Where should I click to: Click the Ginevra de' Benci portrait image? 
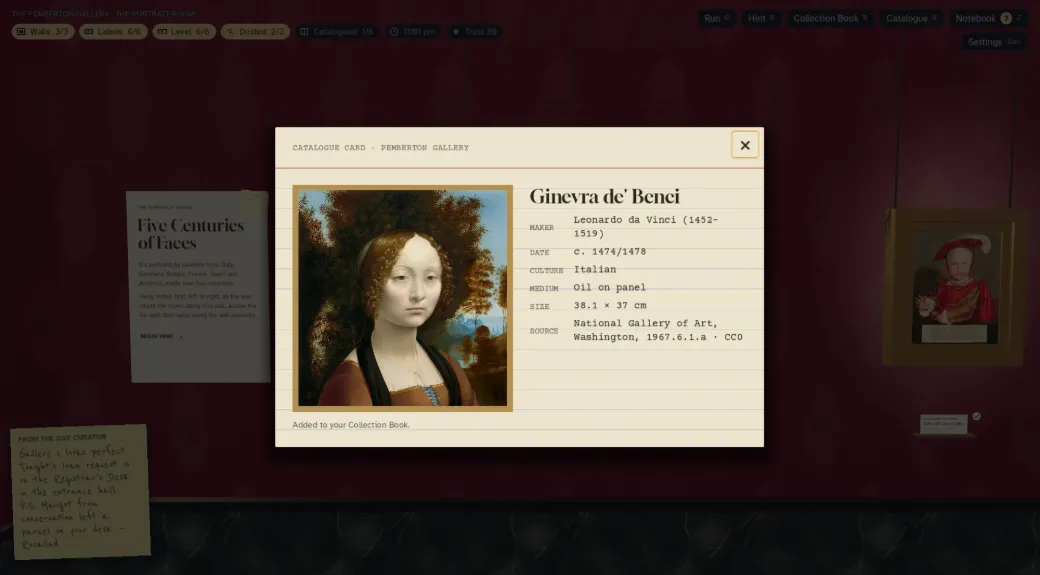click(403, 298)
